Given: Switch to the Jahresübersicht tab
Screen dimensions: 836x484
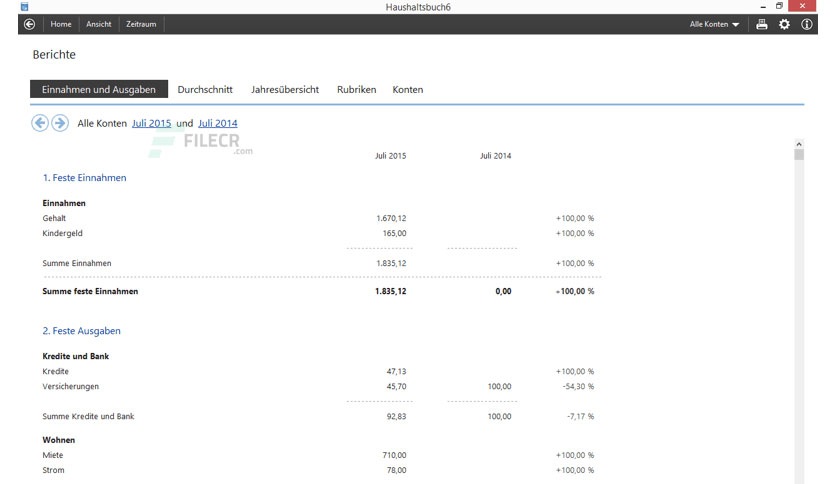Looking at the screenshot, I should pyautogui.click(x=285, y=90).
